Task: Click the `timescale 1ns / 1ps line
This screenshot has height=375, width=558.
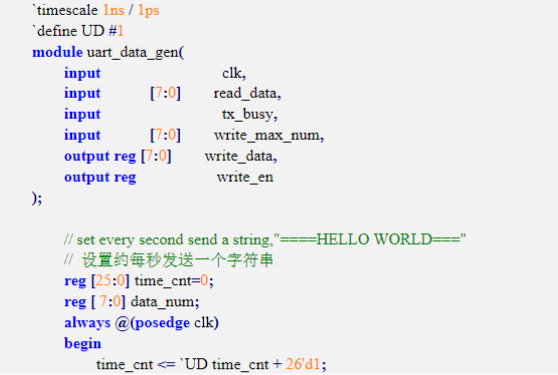Action: [x=96, y=10]
